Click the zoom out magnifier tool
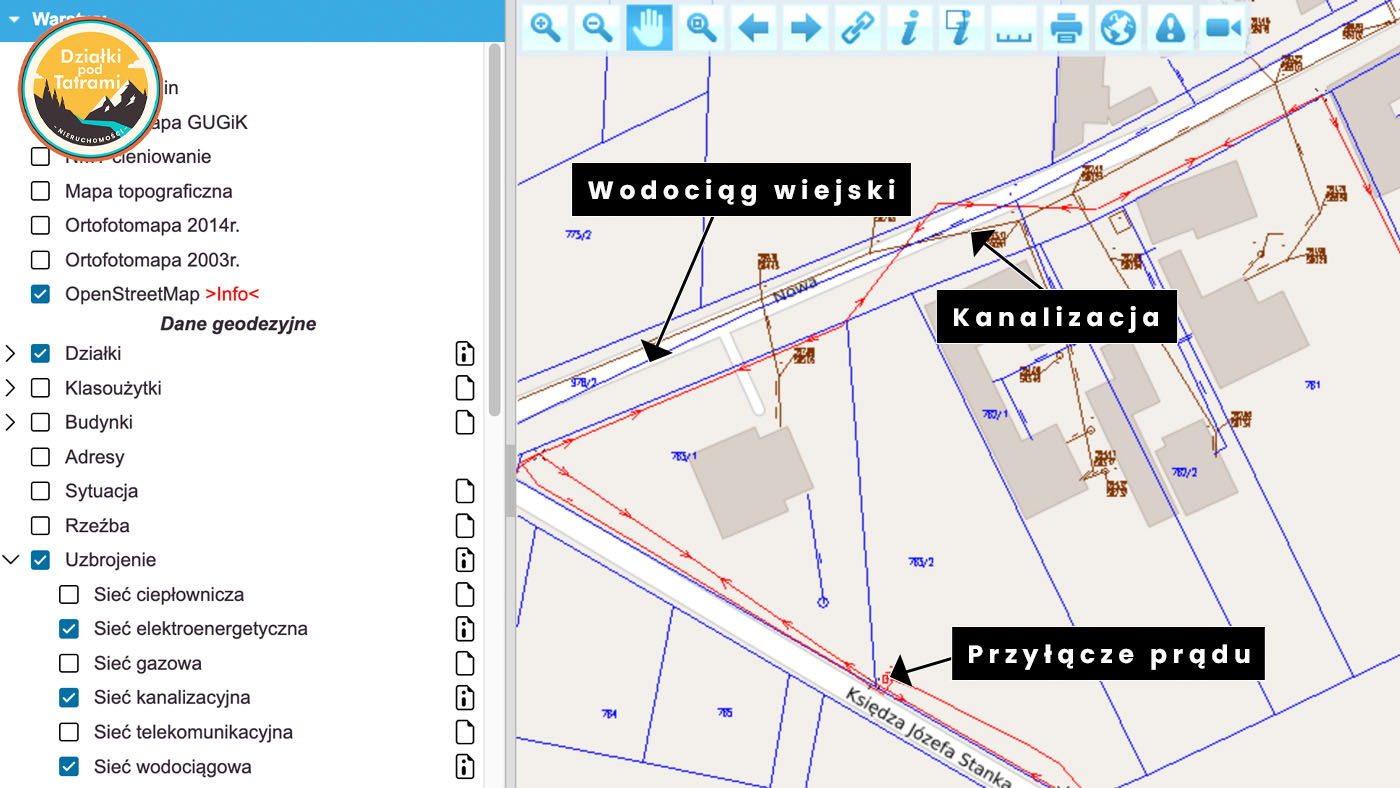 [598, 27]
